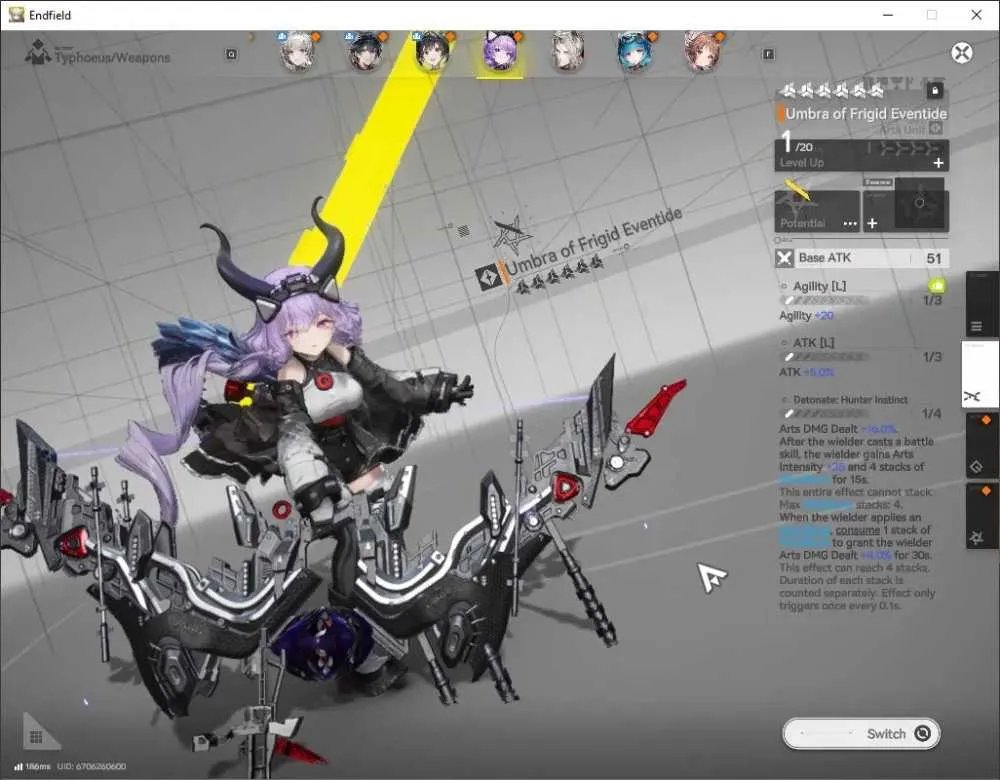The image size is (1000, 780).
Task: Click the Detonate: Hunter Instinct skill label
Action: (850, 399)
